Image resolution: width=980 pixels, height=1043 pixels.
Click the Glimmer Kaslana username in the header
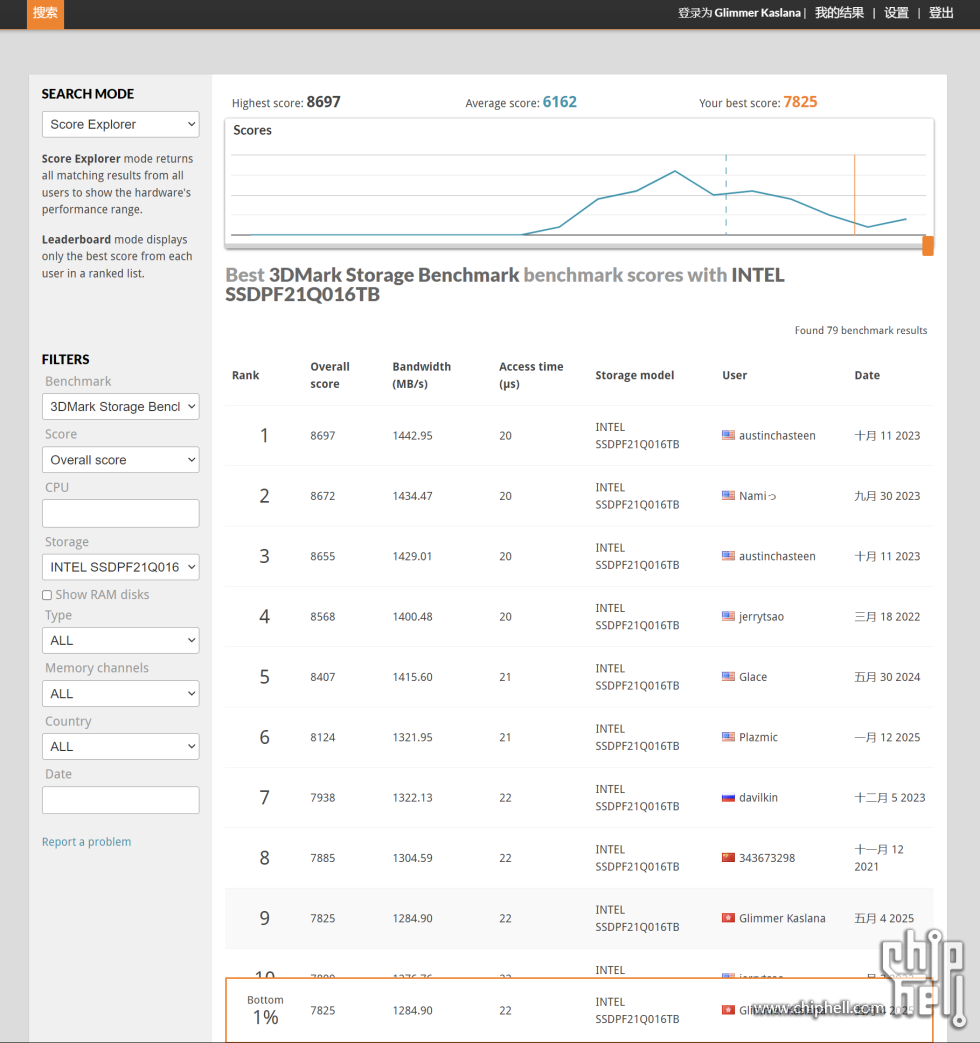757,13
